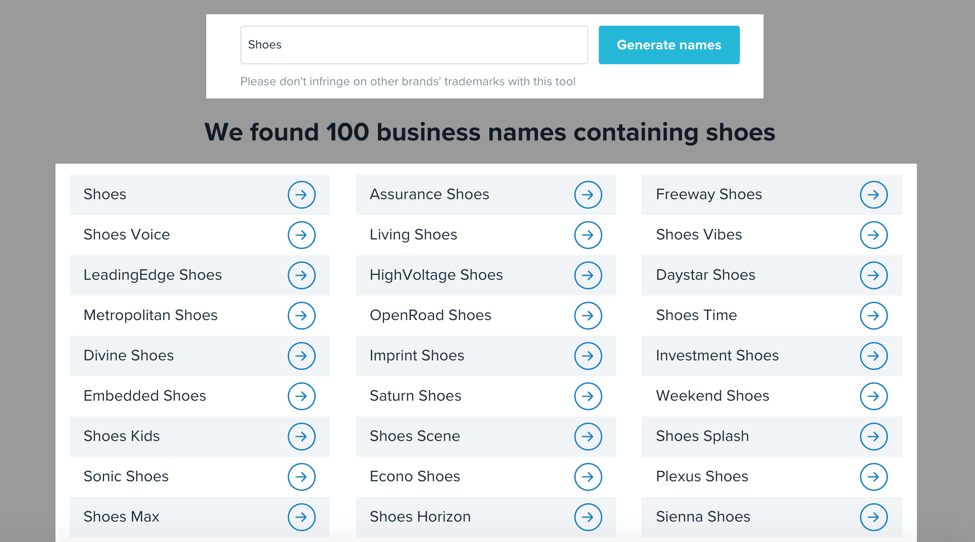The width and height of the screenshot is (975, 542).
Task: Click the arrow icon for Plexus Shoes
Action: tap(874, 477)
